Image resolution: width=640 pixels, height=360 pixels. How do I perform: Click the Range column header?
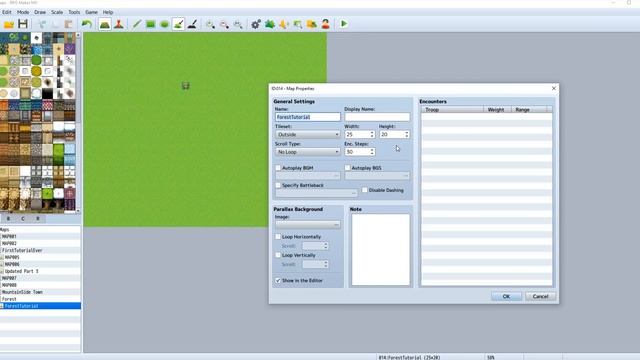(x=529, y=110)
